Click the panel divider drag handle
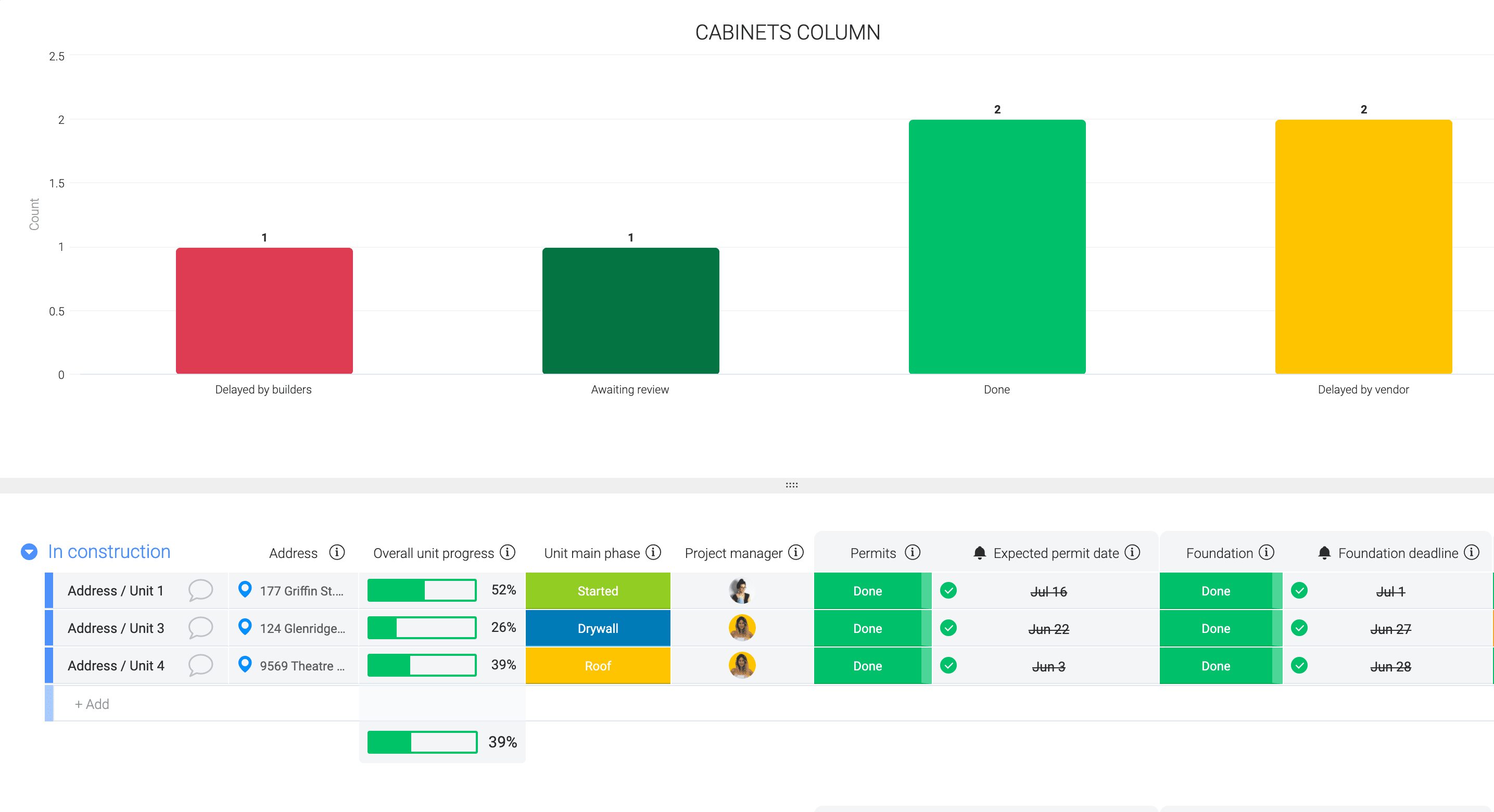Image resolution: width=1494 pixels, height=812 pixels. pyautogui.click(x=792, y=485)
